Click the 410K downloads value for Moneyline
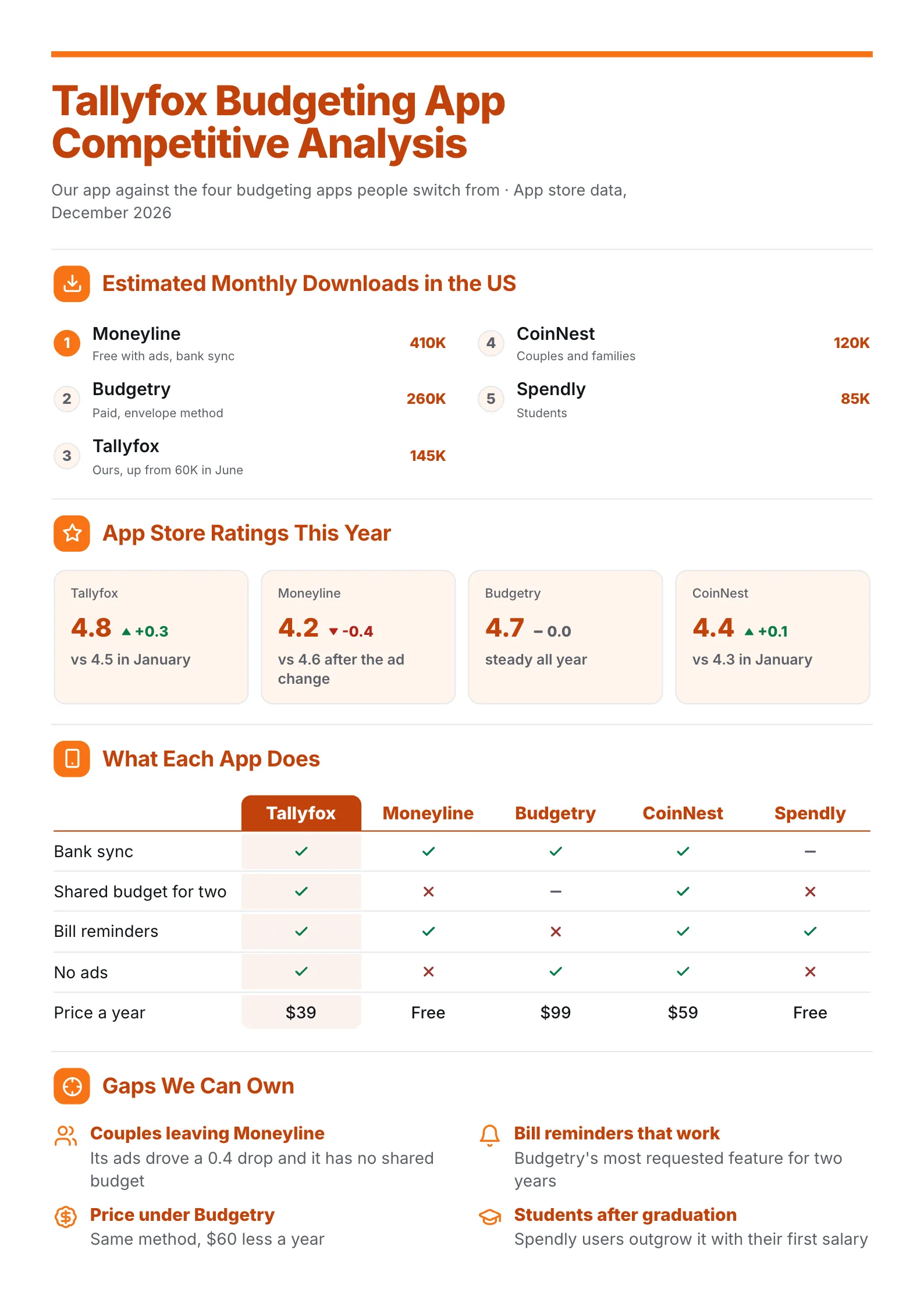Image resolution: width=924 pixels, height=1307 pixels. (428, 343)
